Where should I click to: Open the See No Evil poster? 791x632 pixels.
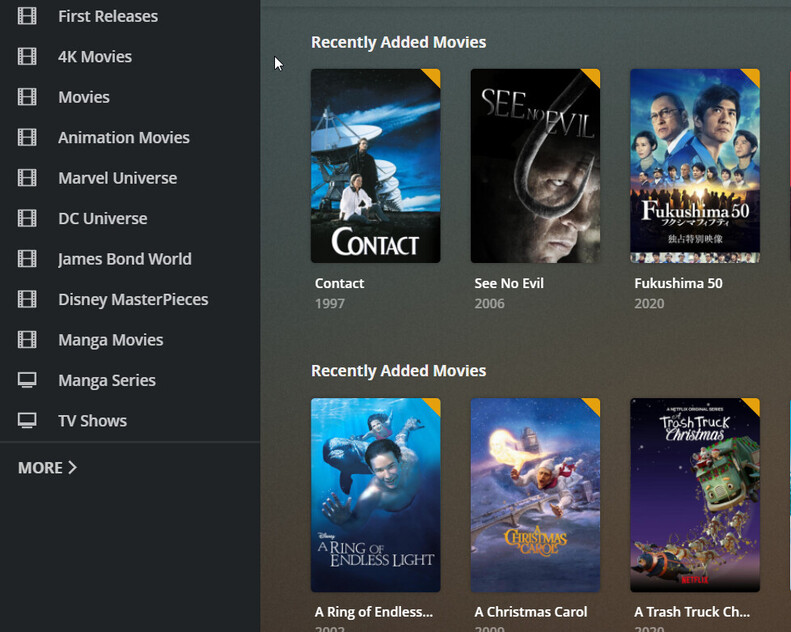(x=535, y=166)
